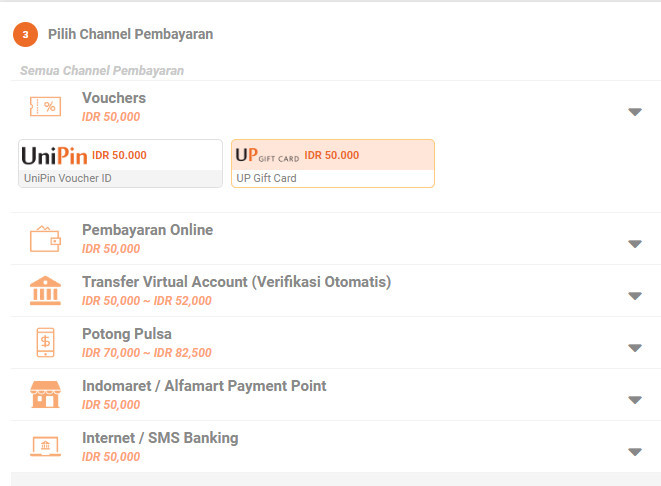Expand the Pembayaran Online arrow

[x=634, y=243]
